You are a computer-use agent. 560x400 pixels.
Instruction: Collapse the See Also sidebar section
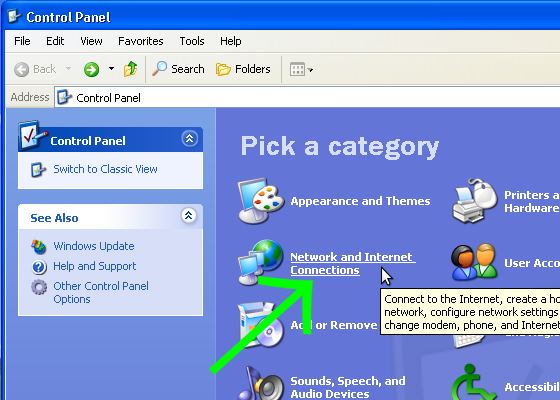click(x=189, y=215)
